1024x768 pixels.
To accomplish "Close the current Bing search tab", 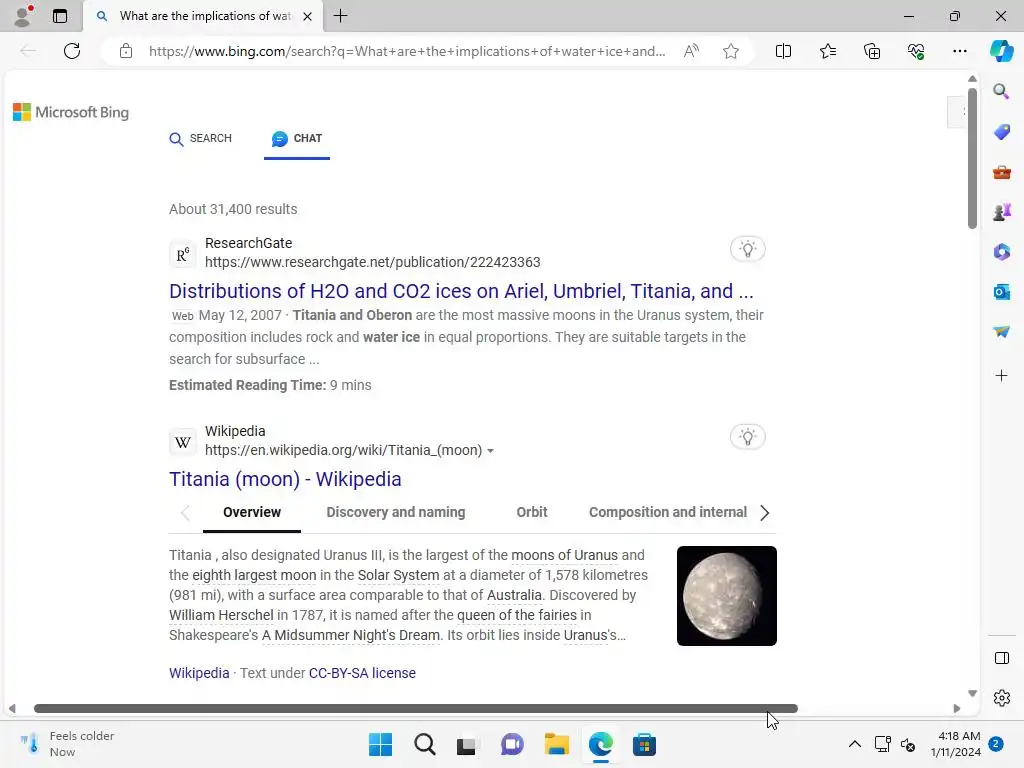I will click(308, 16).
